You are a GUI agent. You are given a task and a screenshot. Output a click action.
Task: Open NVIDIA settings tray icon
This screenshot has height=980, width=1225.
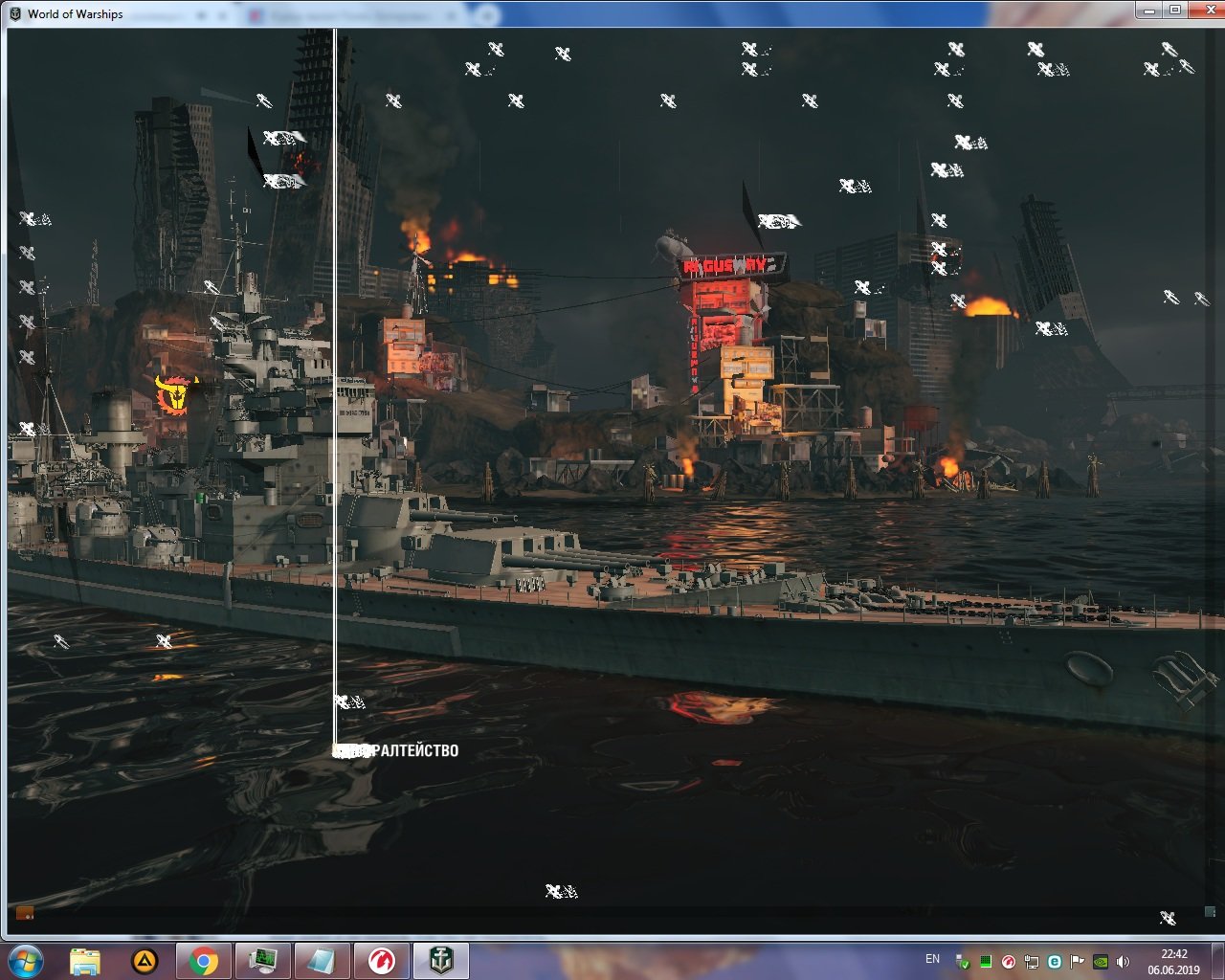[1101, 962]
